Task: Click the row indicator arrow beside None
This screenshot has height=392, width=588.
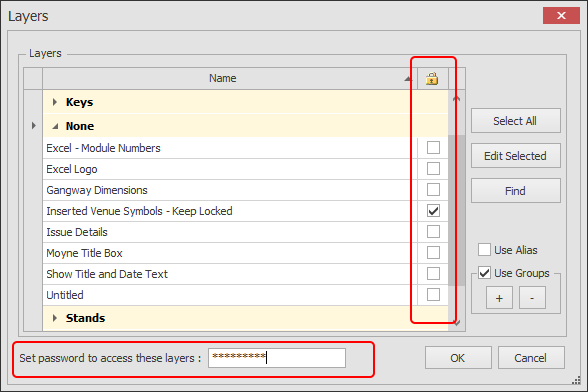Action: pos(34,126)
